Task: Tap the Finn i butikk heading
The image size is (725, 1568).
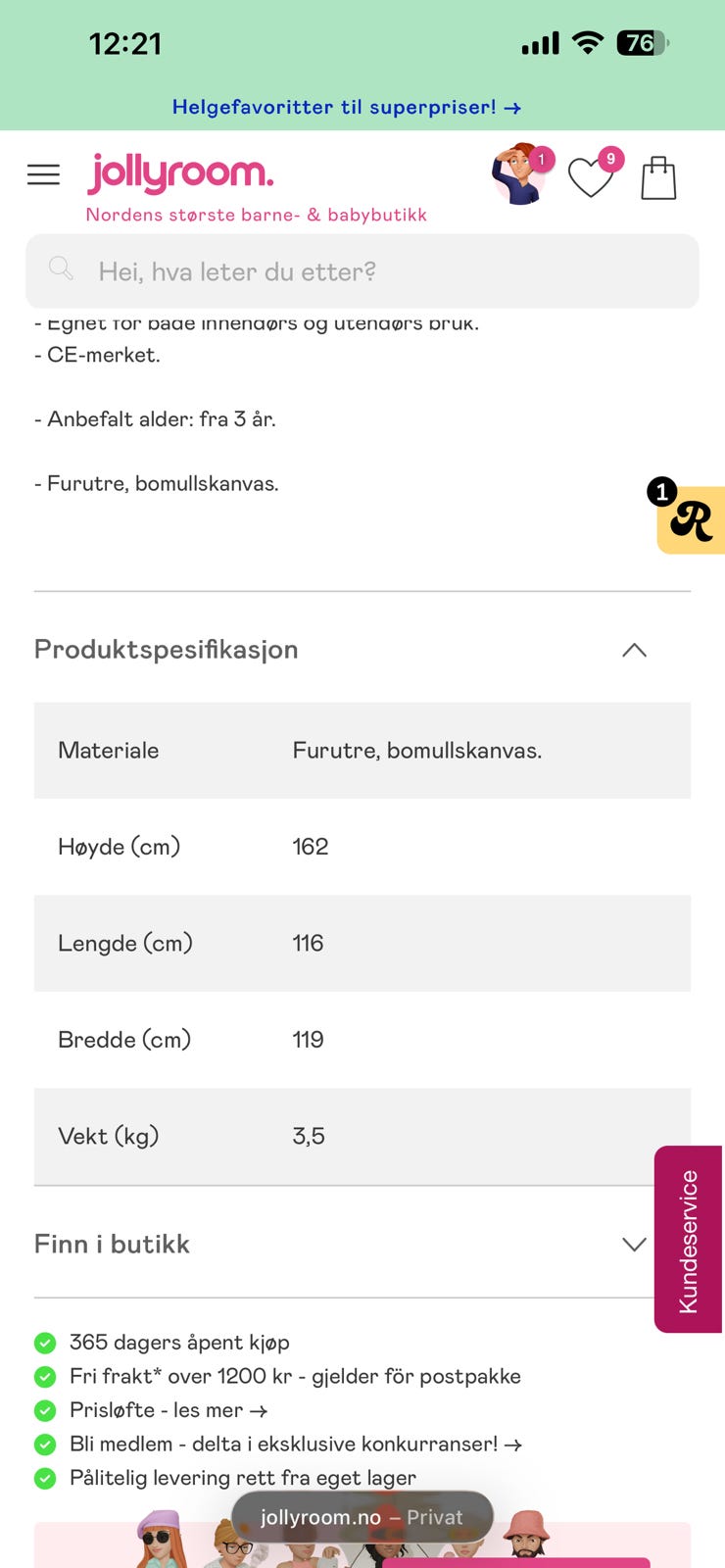Action: pyautogui.click(x=112, y=1244)
